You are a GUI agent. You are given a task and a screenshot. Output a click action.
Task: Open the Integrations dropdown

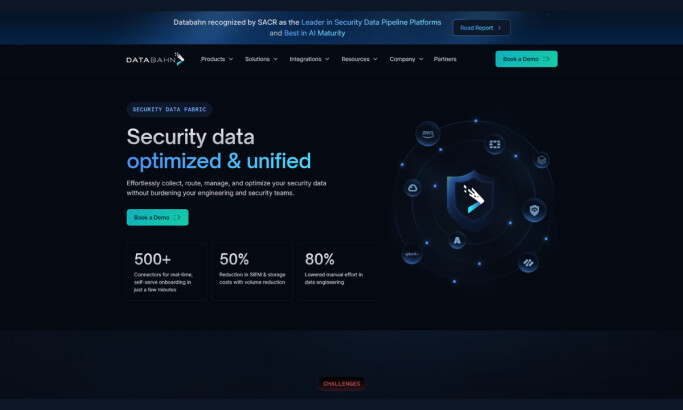click(x=309, y=59)
